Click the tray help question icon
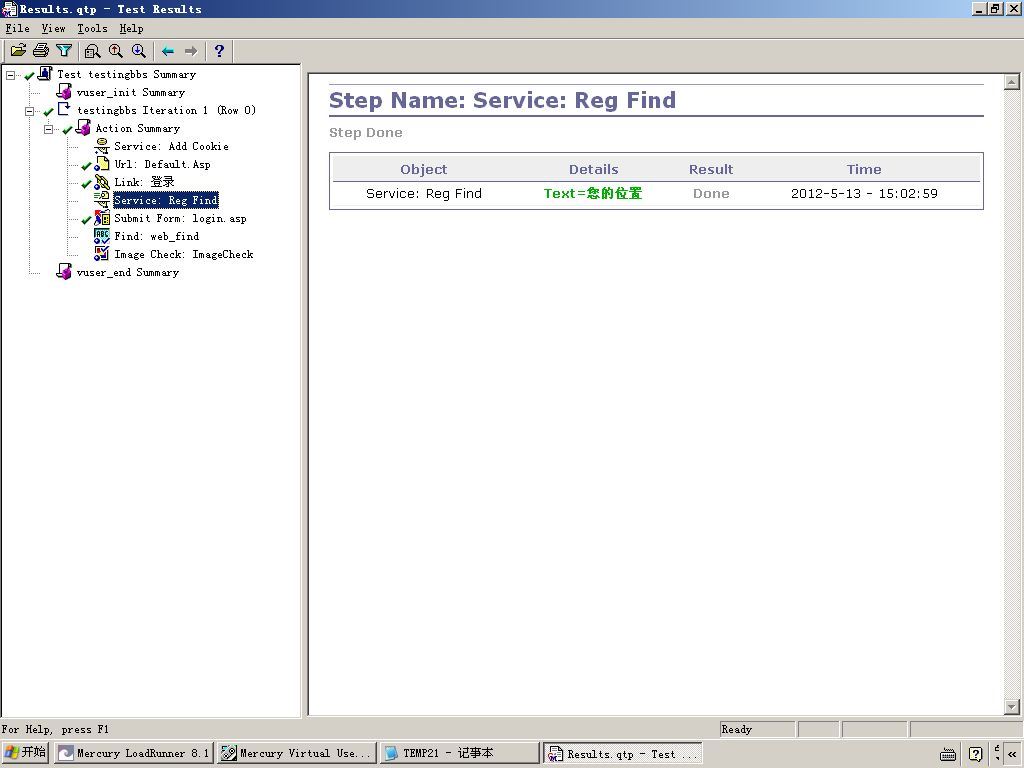This screenshot has height=768, width=1024. coord(975,754)
